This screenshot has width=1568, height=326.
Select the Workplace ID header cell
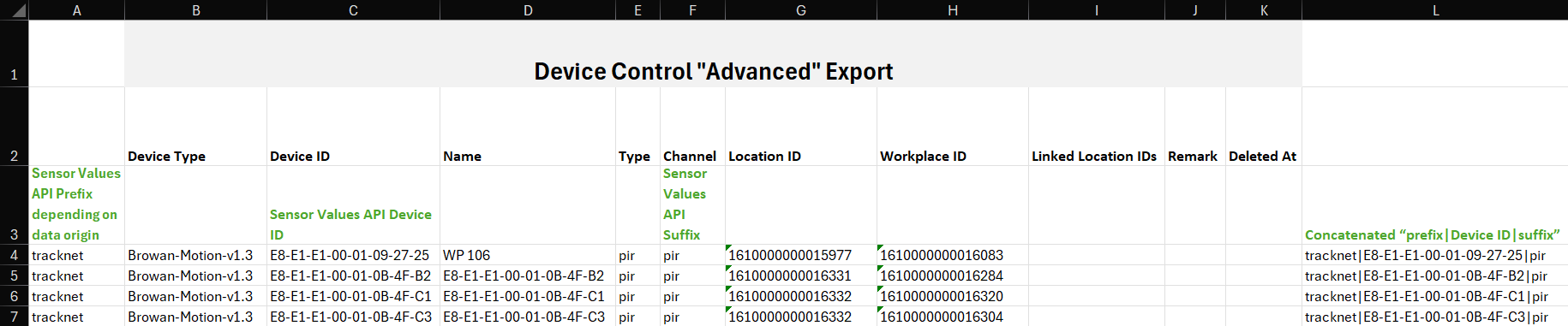coord(953,127)
